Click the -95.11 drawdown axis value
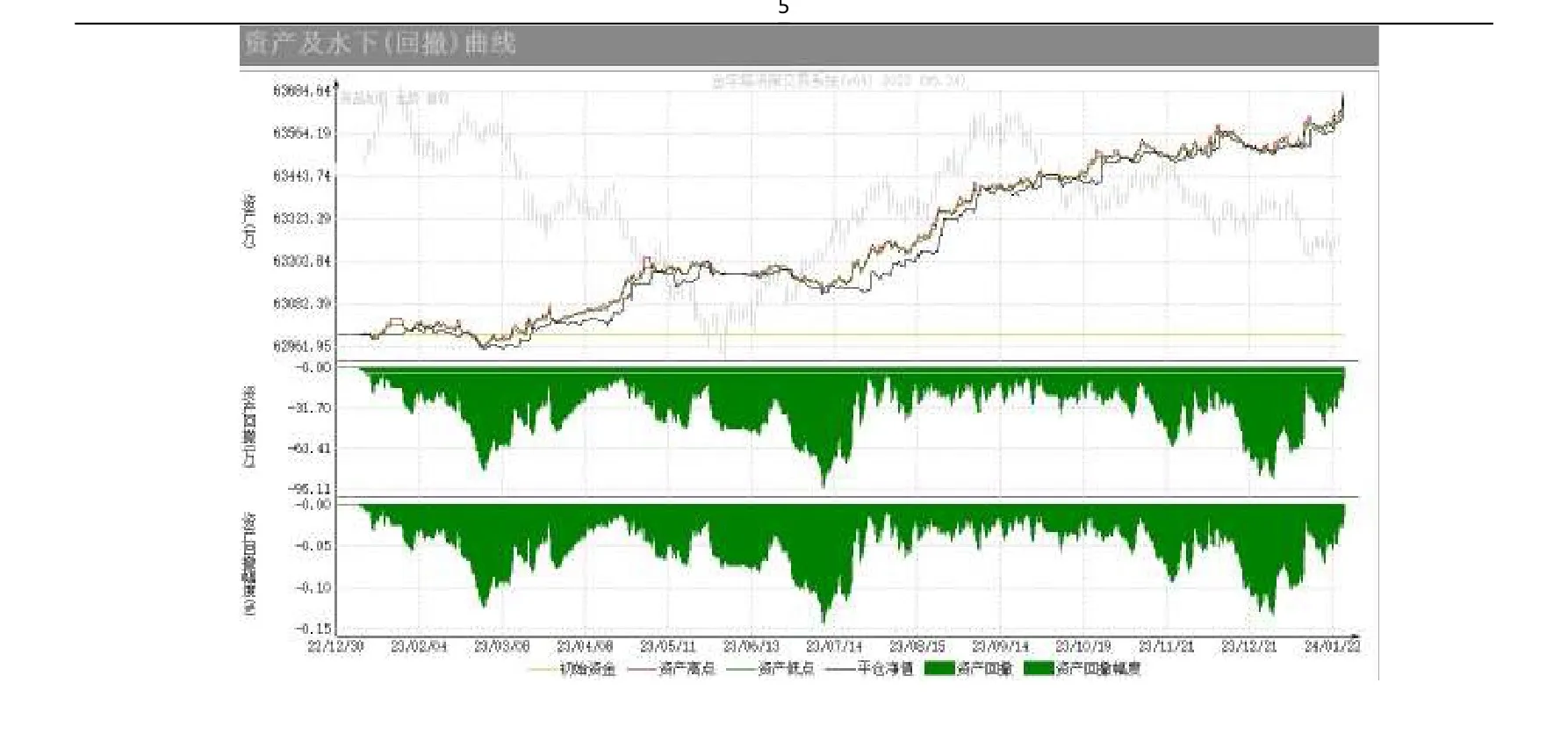1568x755 pixels. 312,489
